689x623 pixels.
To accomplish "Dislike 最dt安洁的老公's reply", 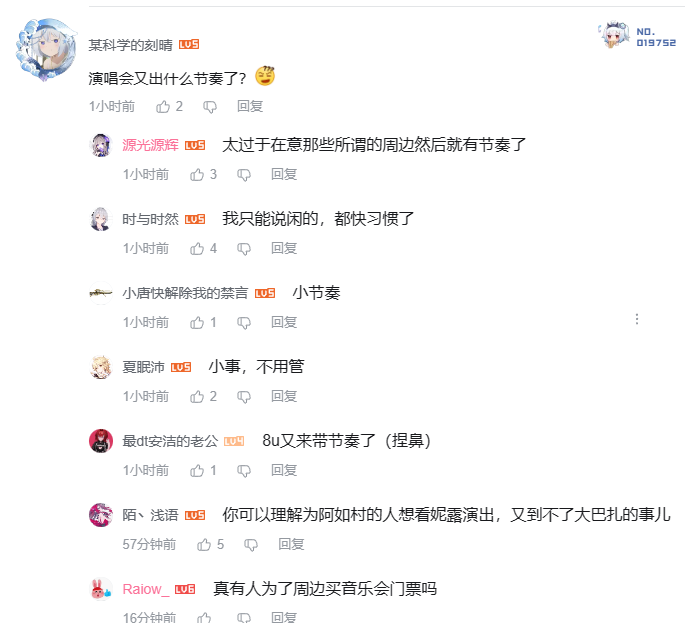I will click(x=244, y=471).
